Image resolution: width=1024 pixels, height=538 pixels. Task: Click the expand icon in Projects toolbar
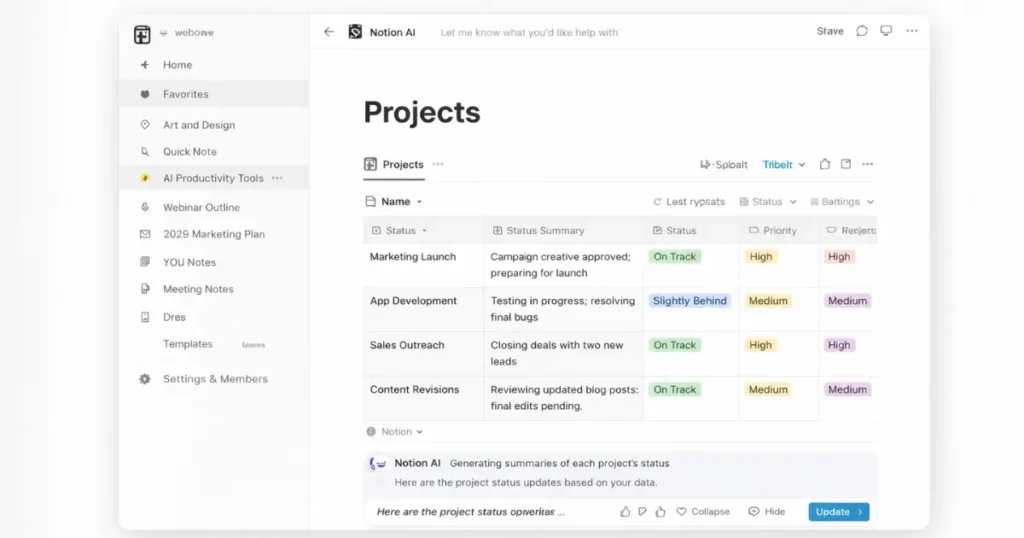(846, 165)
